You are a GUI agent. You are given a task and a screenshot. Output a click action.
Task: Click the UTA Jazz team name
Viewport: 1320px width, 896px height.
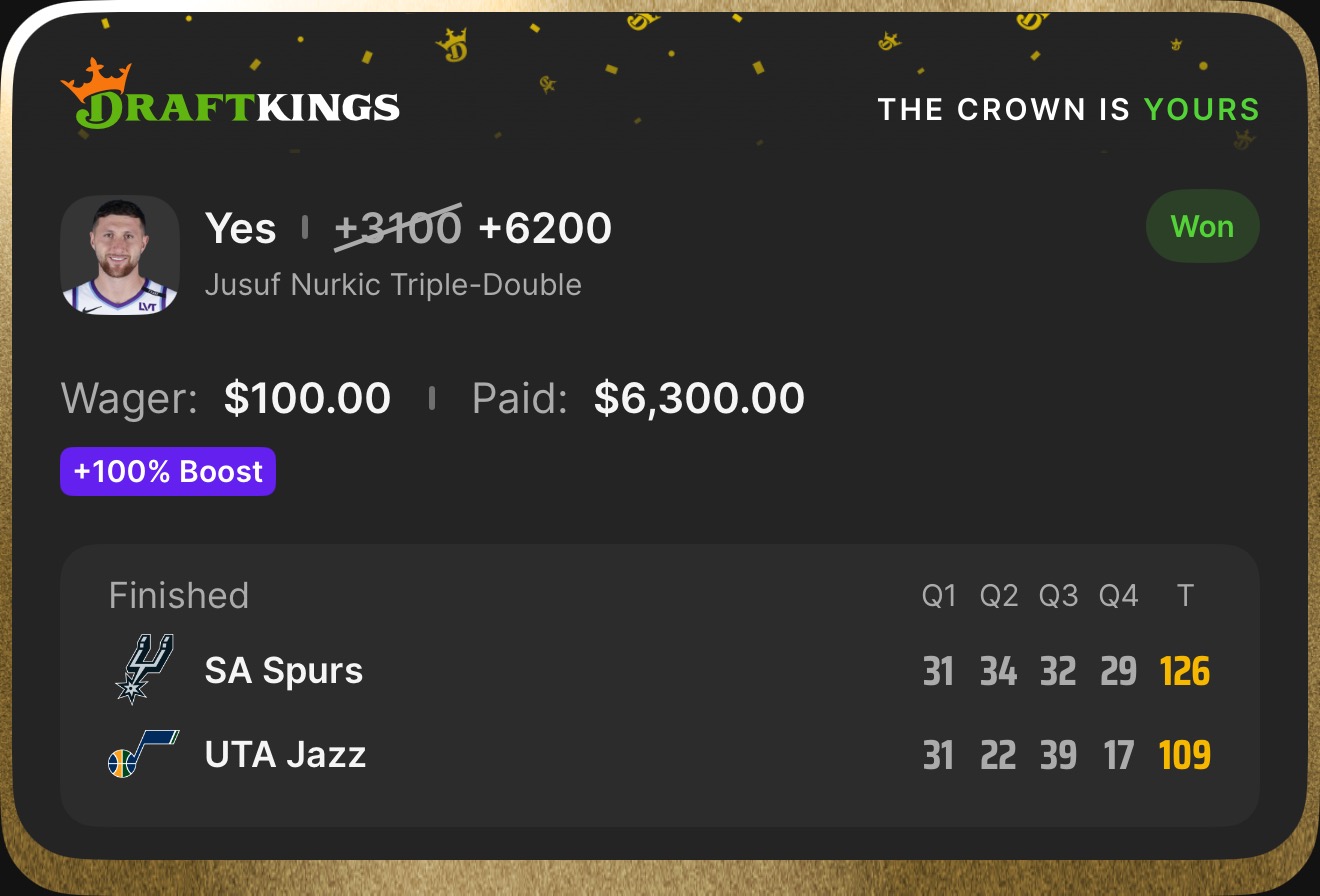click(286, 754)
